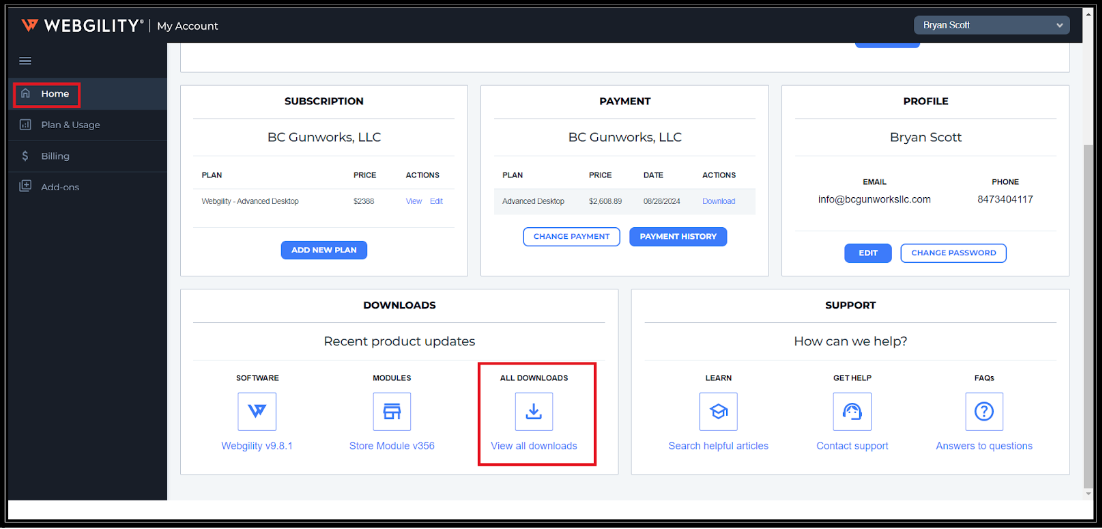The width and height of the screenshot is (1102, 529).
Task: Click the Webgility software download icon
Action: click(x=257, y=411)
